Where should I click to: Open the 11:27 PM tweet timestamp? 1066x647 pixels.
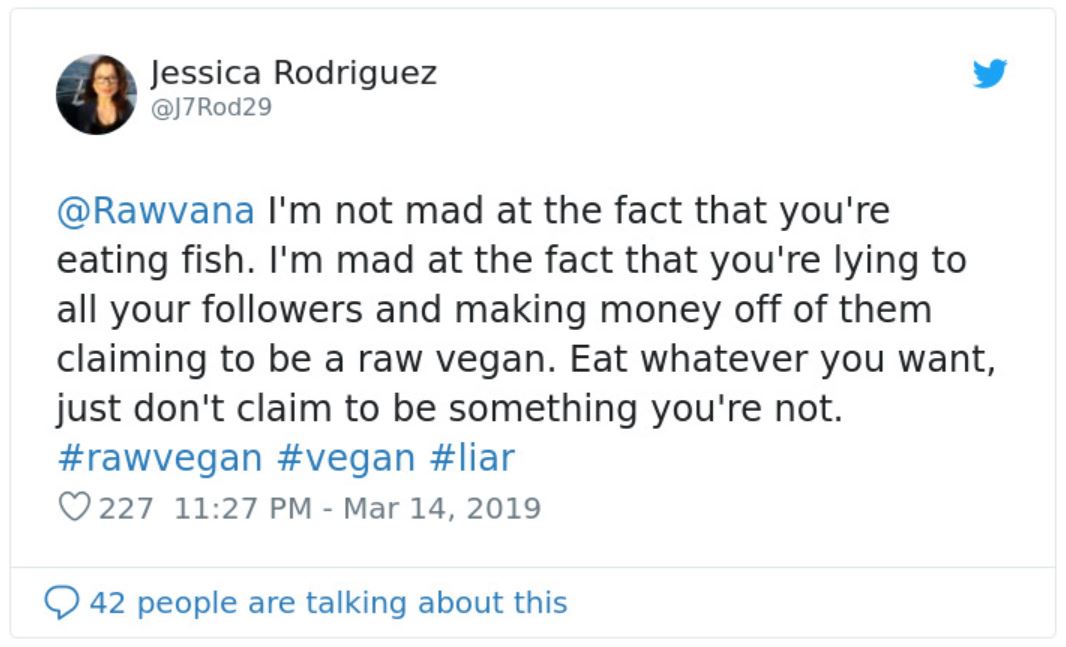[x=243, y=508]
